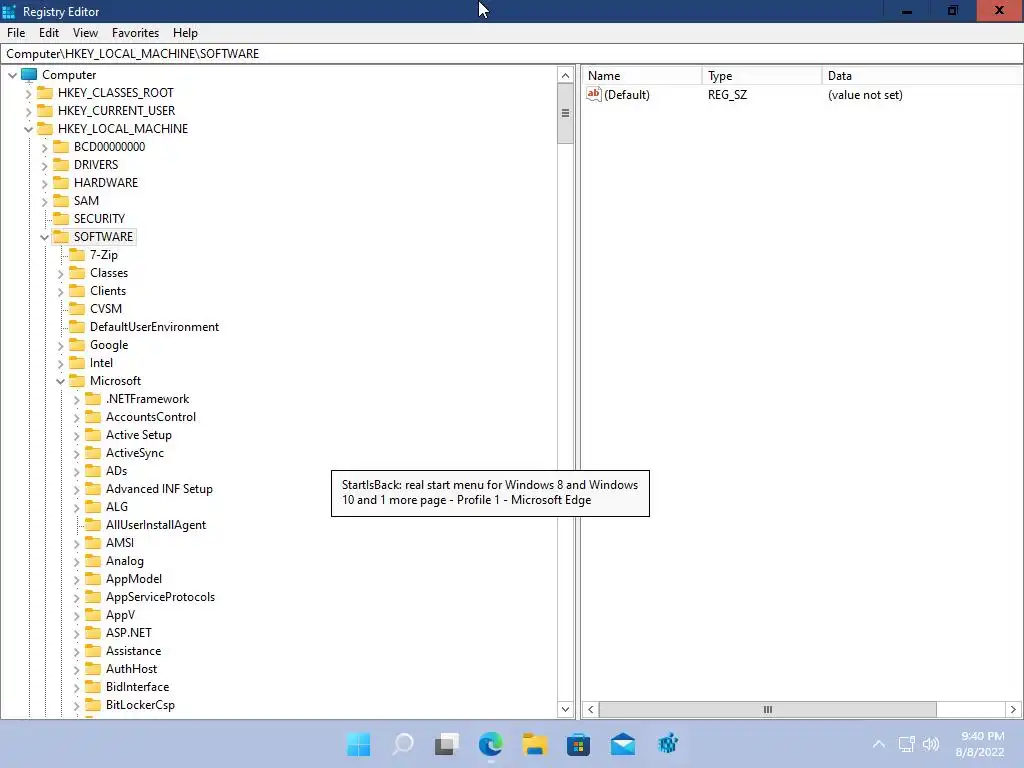
Task: Open the network status tray icon
Action: (x=906, y=744)
